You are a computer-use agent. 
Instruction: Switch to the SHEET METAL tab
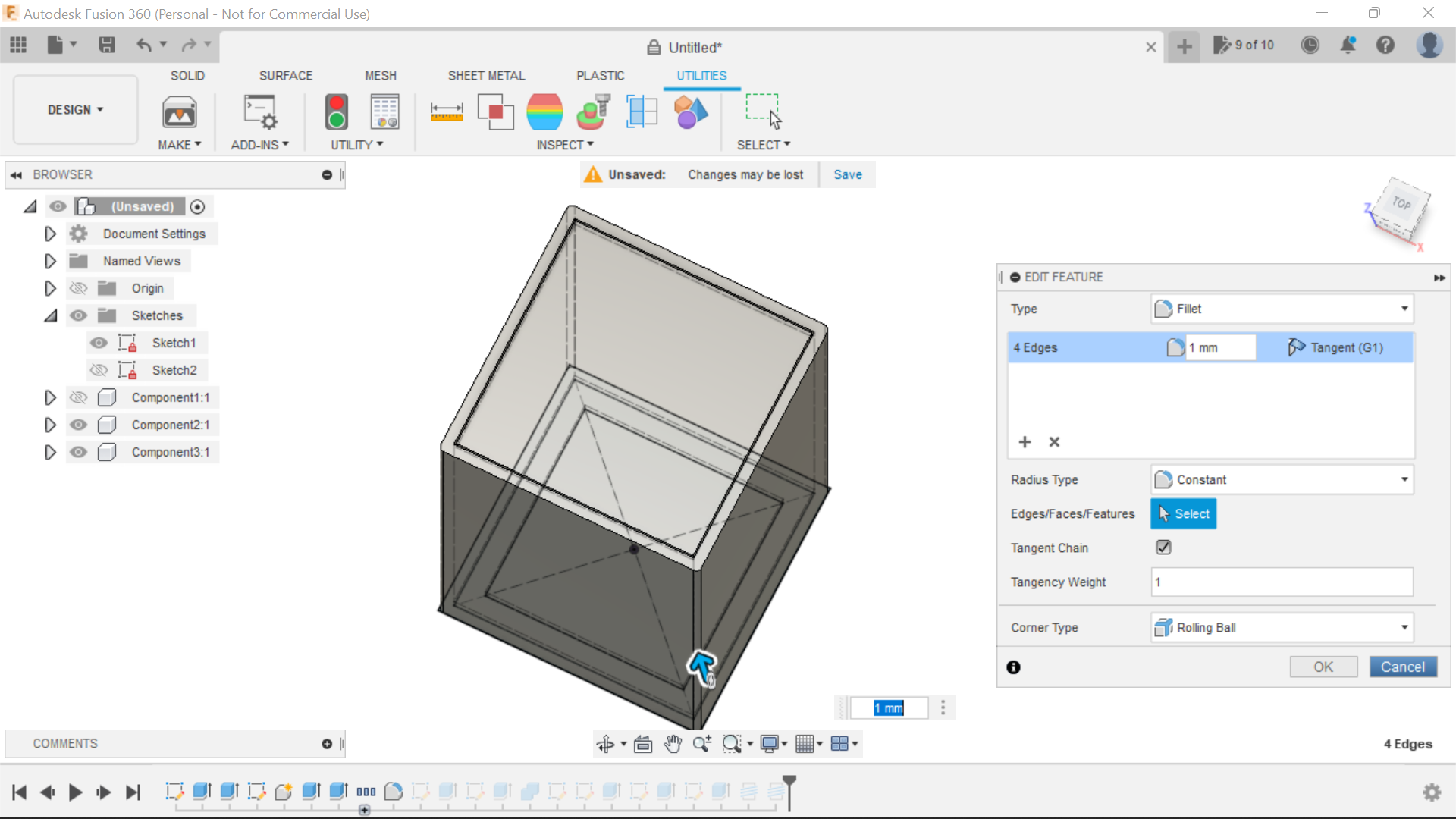tap(486, 75)
